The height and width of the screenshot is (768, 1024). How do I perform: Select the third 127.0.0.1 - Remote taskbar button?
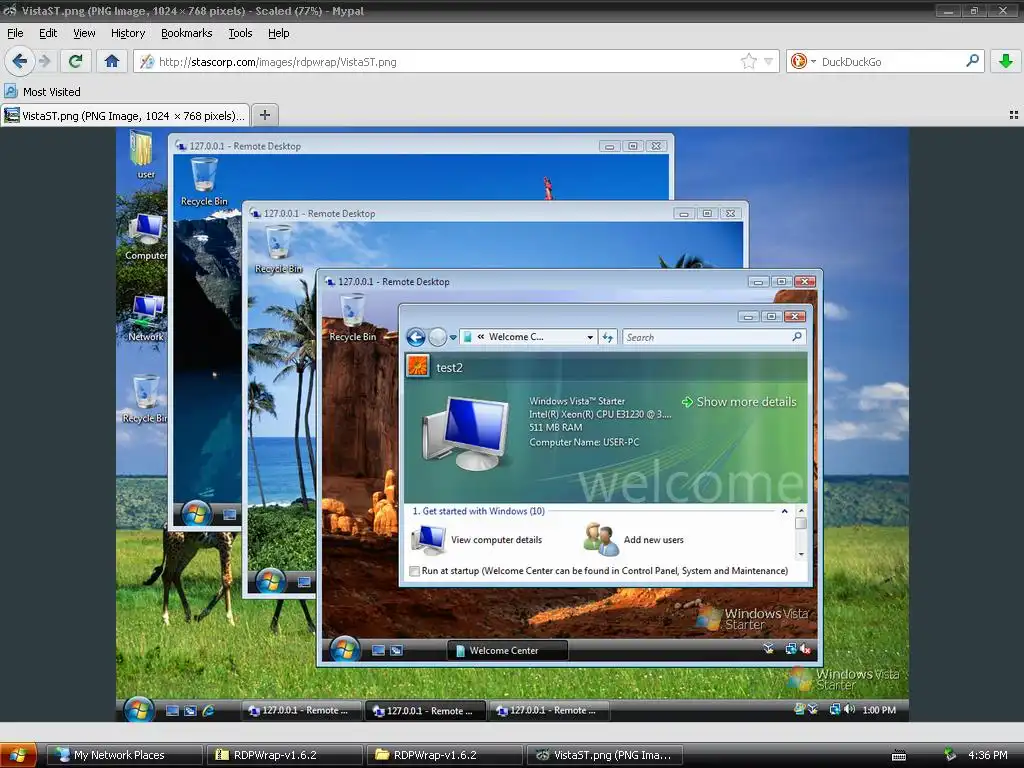[548, 711]
